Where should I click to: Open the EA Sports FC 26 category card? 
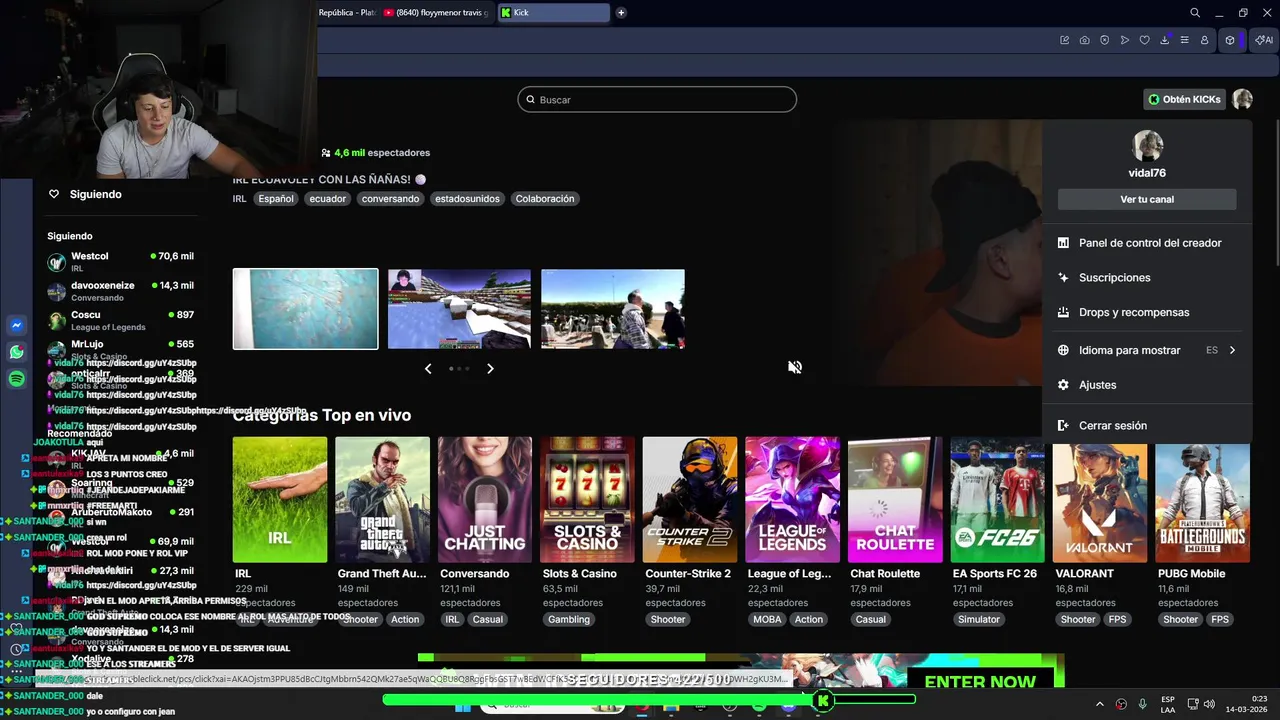pos(997,500)
